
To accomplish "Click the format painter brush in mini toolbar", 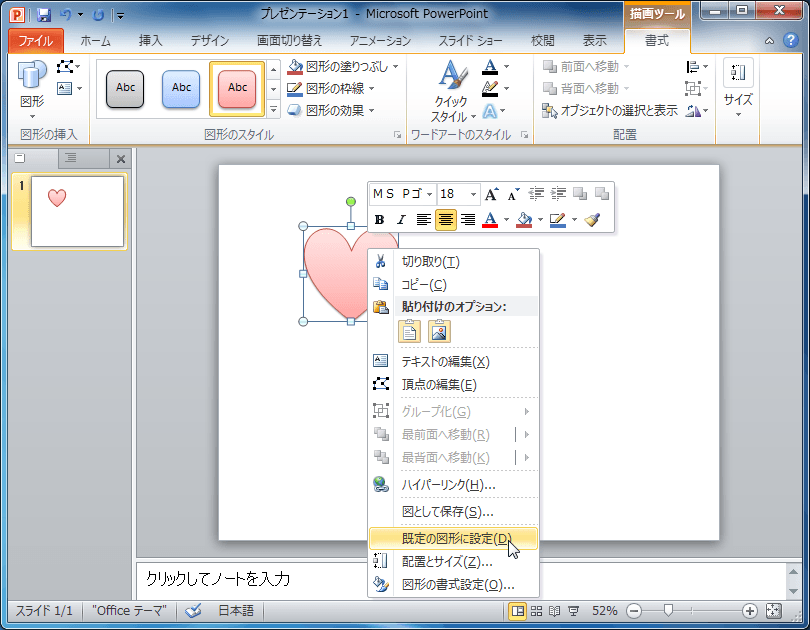I will coord(592,219).
